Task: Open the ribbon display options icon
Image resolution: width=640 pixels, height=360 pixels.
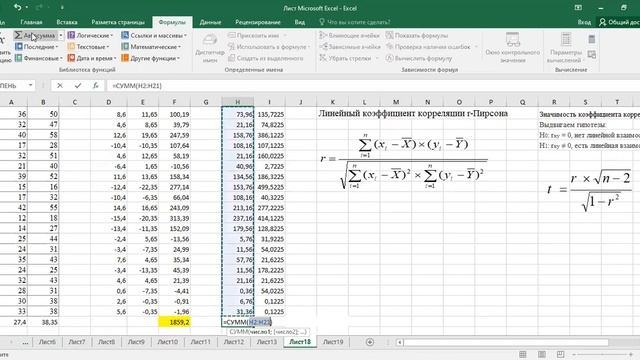Action: 578,8
